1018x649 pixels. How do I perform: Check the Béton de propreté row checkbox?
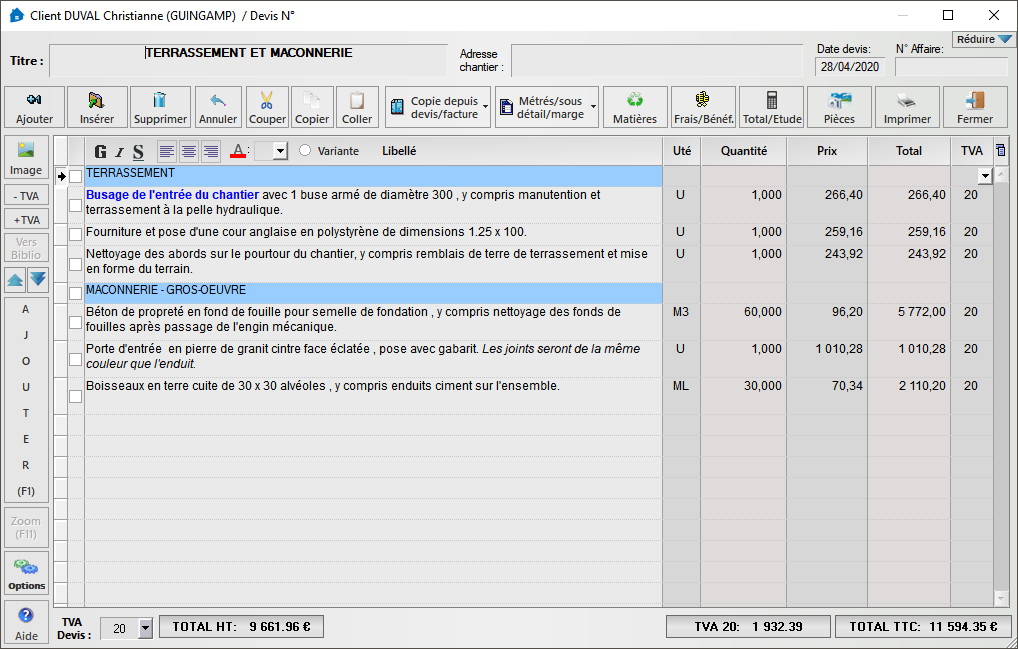pyautogui.click(x=76, y=323)
